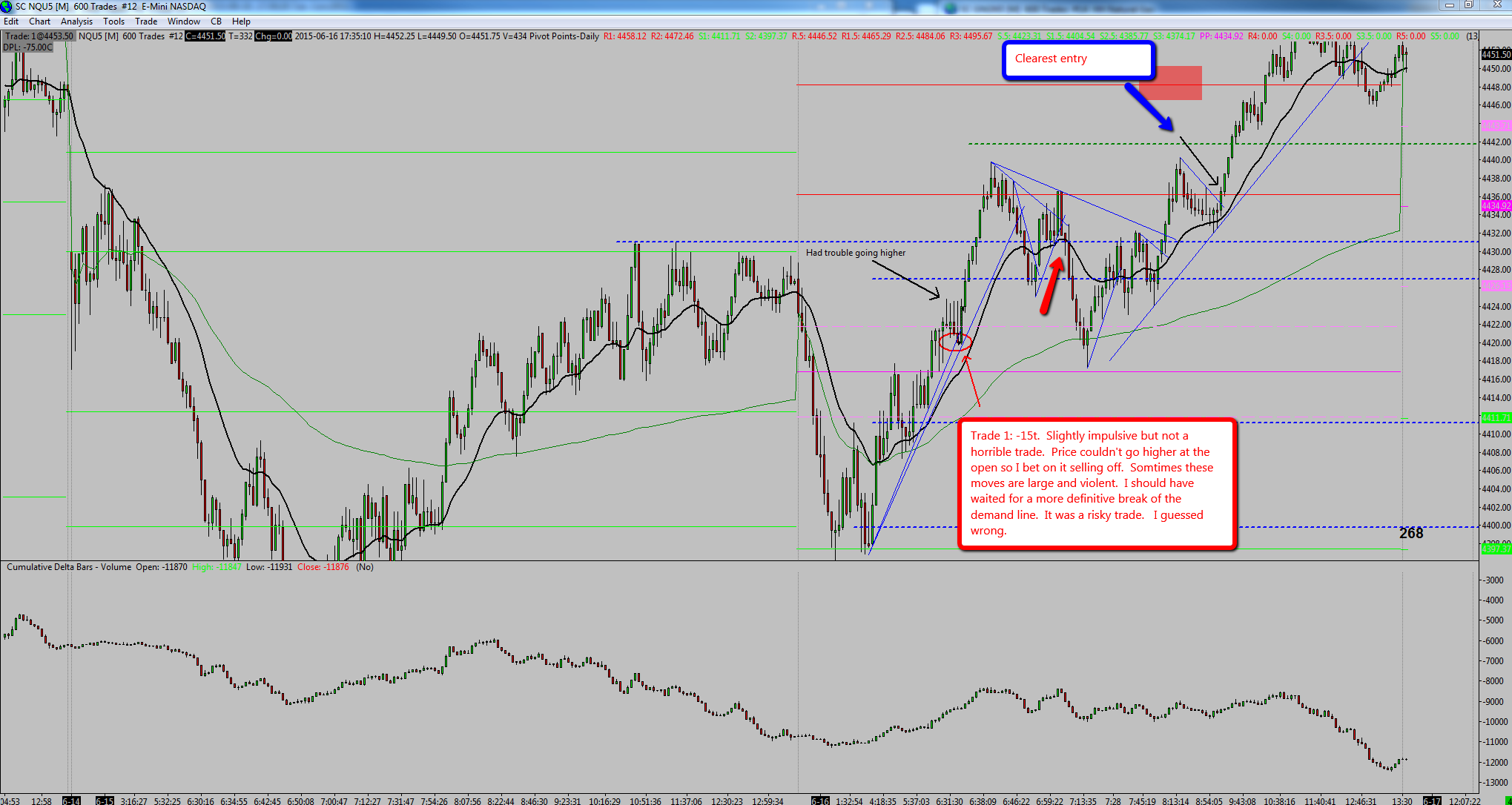
Task: Click the magenta 'PP: 4434.92' pivot value
Action: (1221, 36)
